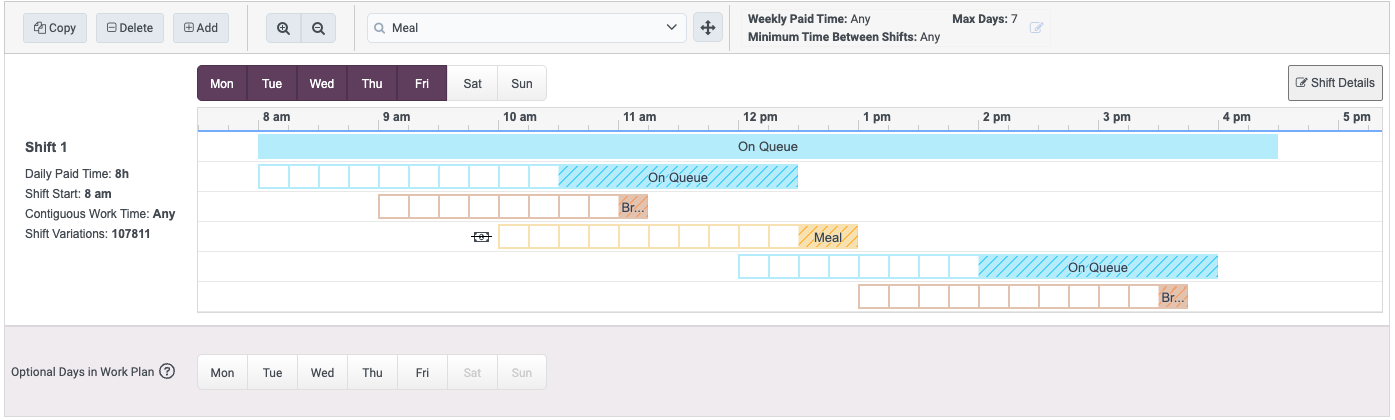1395x420 pixels.
Task: Click the 12 pm marker on timeline
Action: click(761, 117)
